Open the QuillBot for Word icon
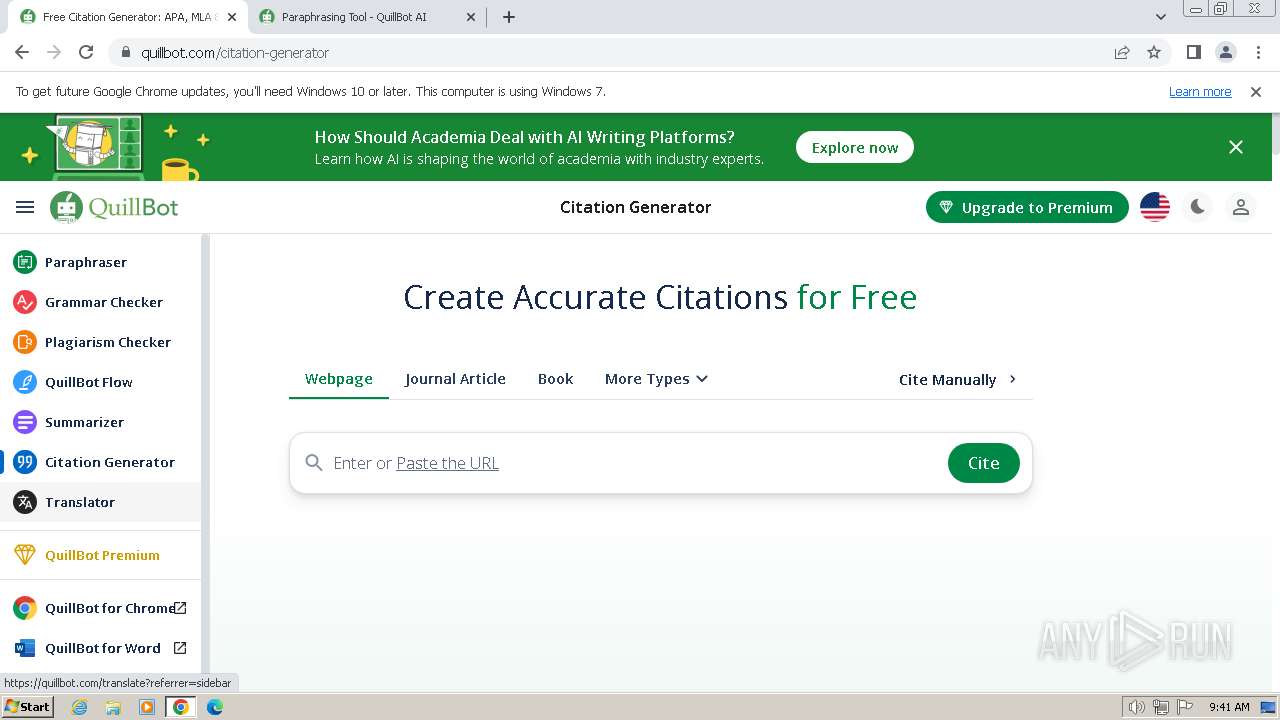The height and width of the screenshot is (720, 1280). [x=25, y=648]
